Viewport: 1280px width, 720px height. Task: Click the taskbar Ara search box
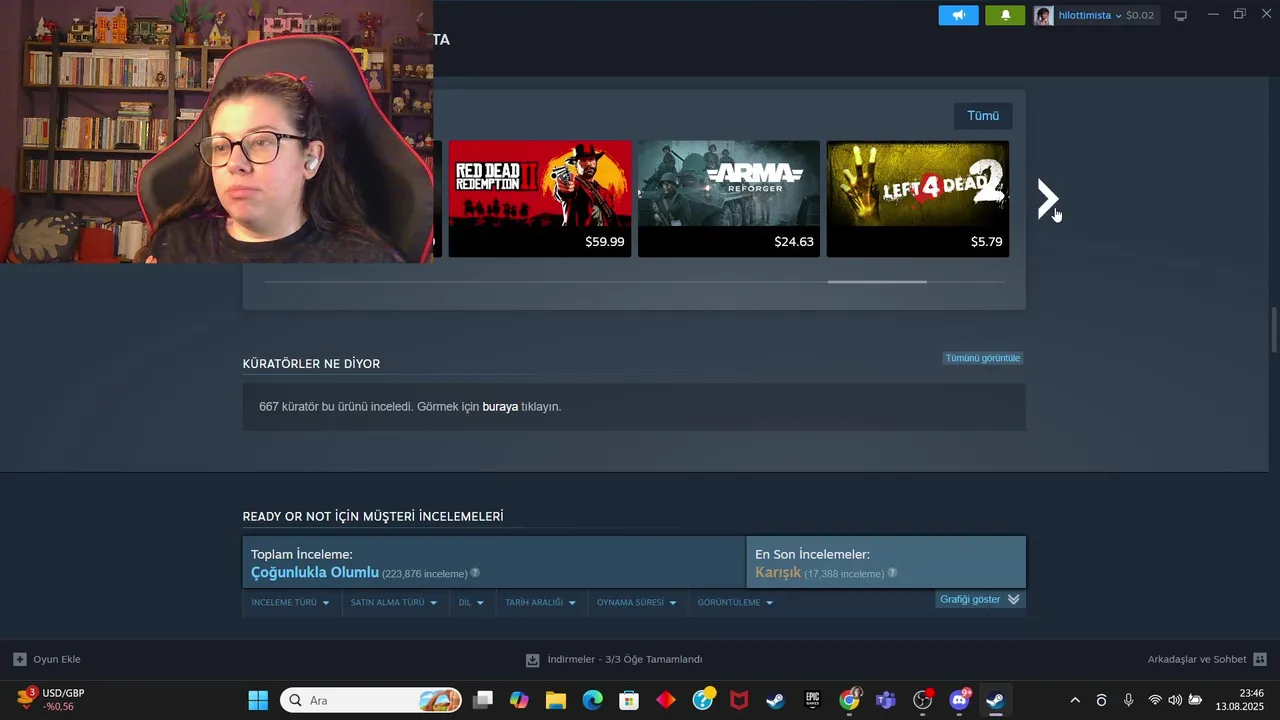pyautogui.click(x=371, y=700)
